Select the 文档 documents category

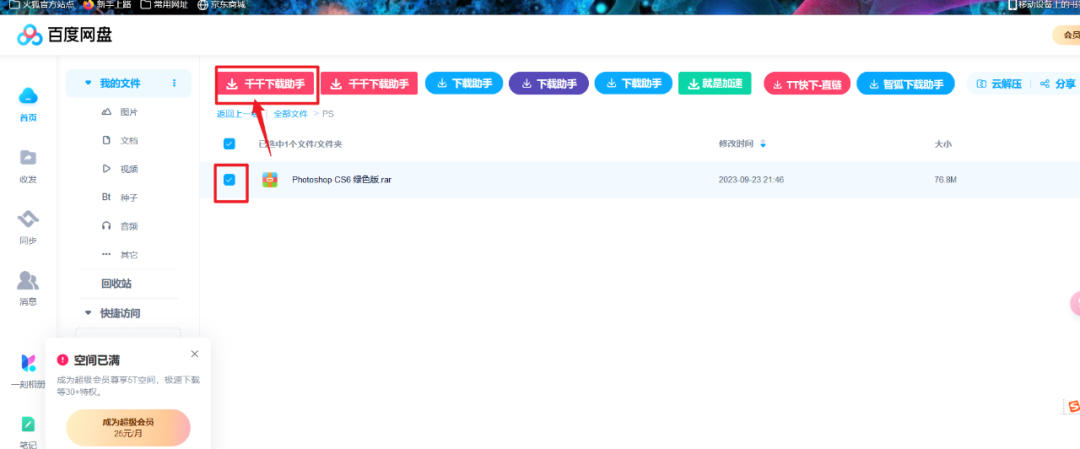(120, 140)
